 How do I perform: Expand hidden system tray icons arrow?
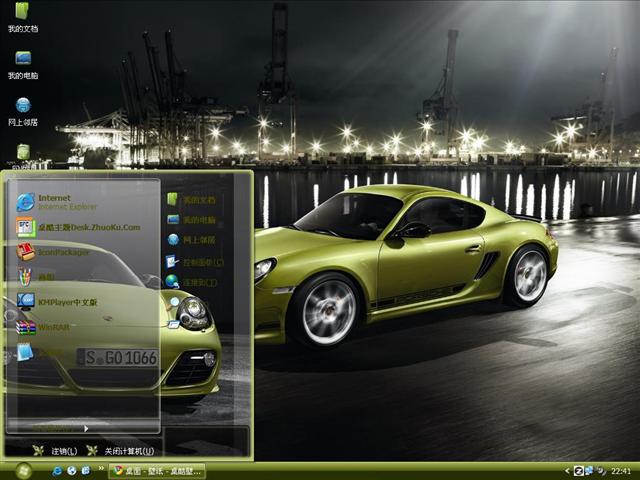(566, 470)
